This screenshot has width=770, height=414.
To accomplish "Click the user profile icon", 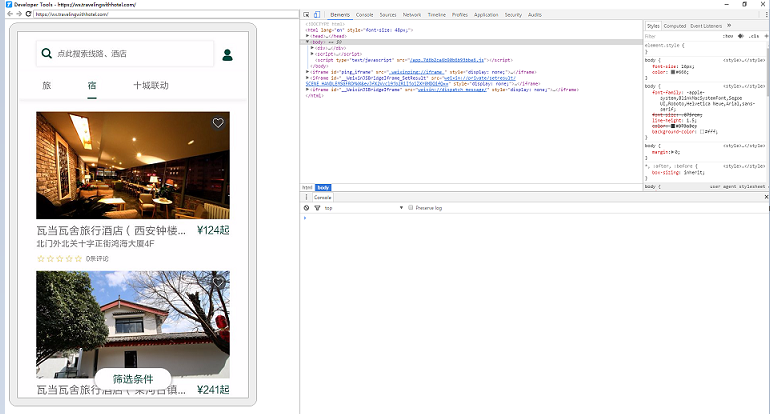I will 228,54.
